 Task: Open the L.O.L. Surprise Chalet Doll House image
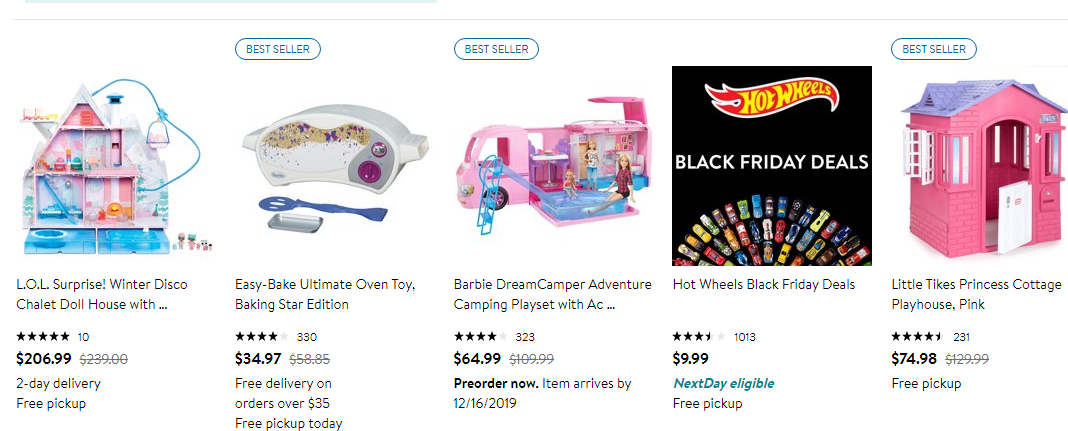pyautogui.click(x=115, y=166)
